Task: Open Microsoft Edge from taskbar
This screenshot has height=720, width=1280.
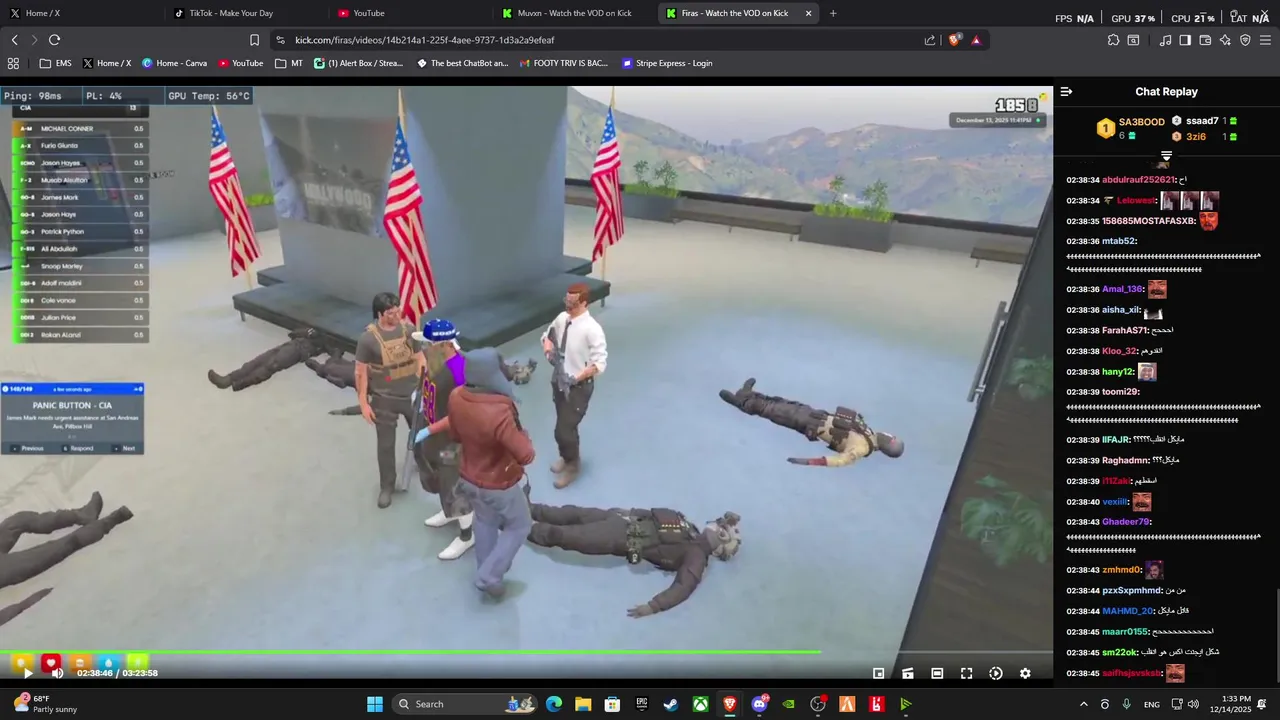Action: click(x=554, y=704)
